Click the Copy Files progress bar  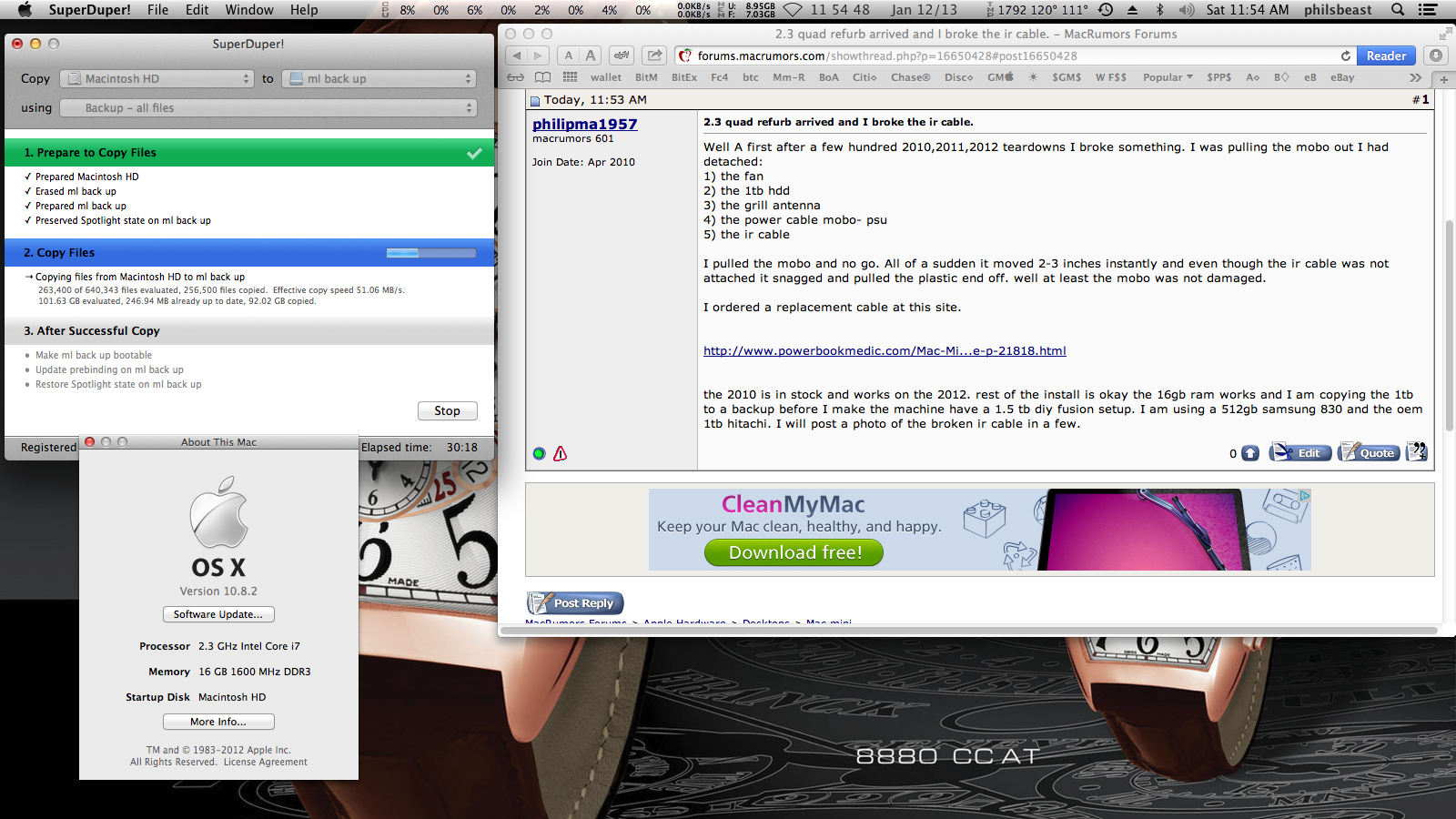pos(431,253)
